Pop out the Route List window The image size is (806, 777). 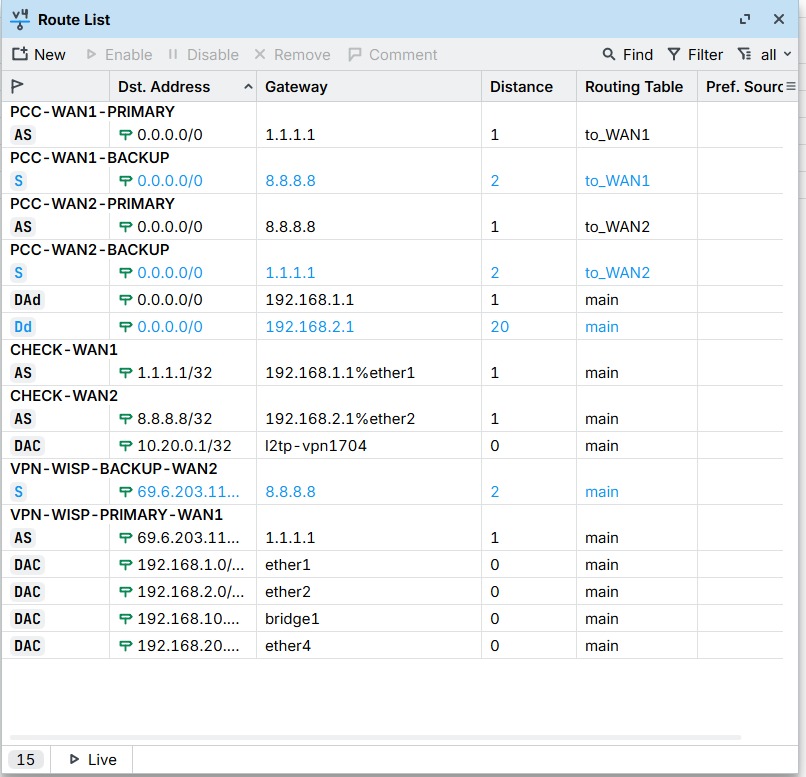coord(745,20)
